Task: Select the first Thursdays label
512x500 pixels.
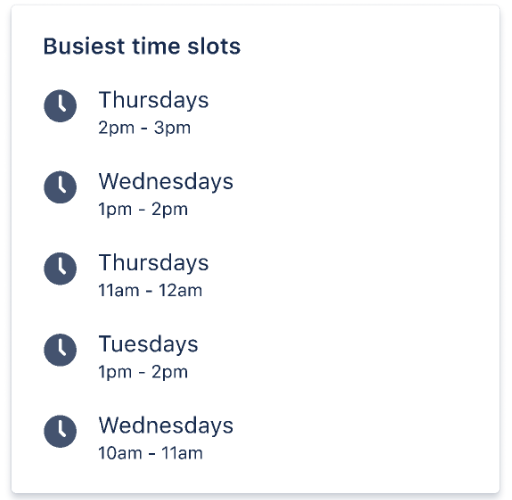Action: 154,100
